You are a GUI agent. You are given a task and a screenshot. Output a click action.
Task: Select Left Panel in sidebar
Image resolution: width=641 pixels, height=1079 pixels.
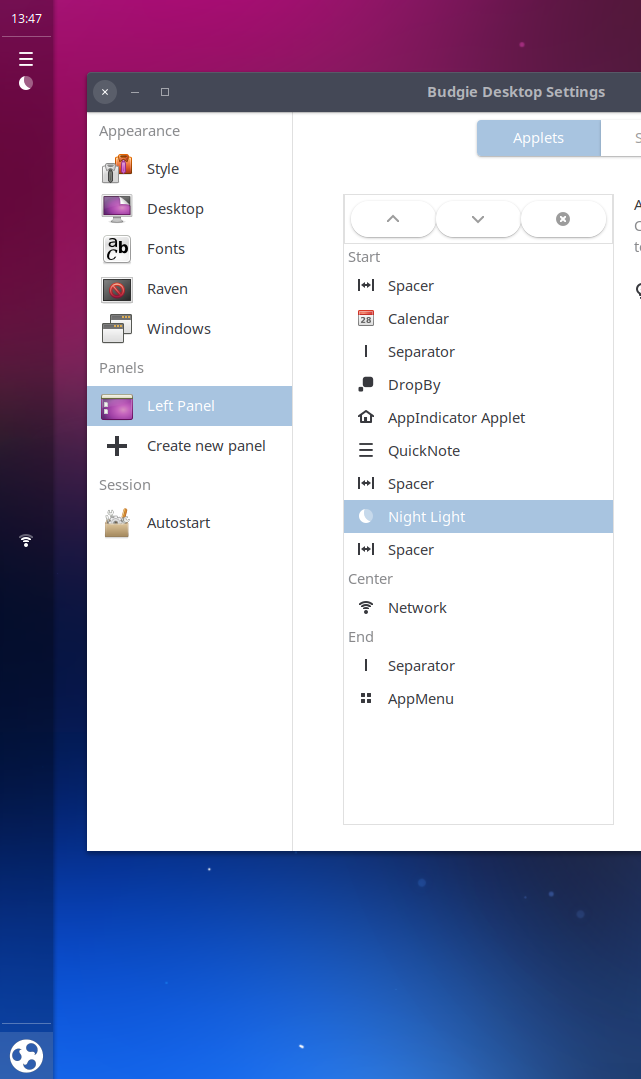(x=189, y=406)
